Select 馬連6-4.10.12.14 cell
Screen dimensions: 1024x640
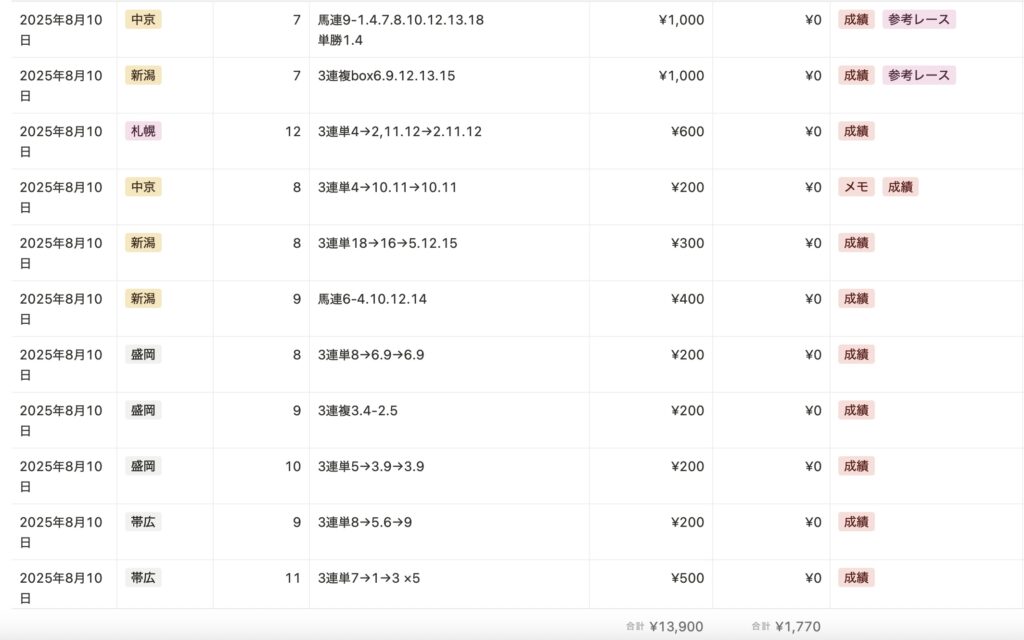coord(449,309)
